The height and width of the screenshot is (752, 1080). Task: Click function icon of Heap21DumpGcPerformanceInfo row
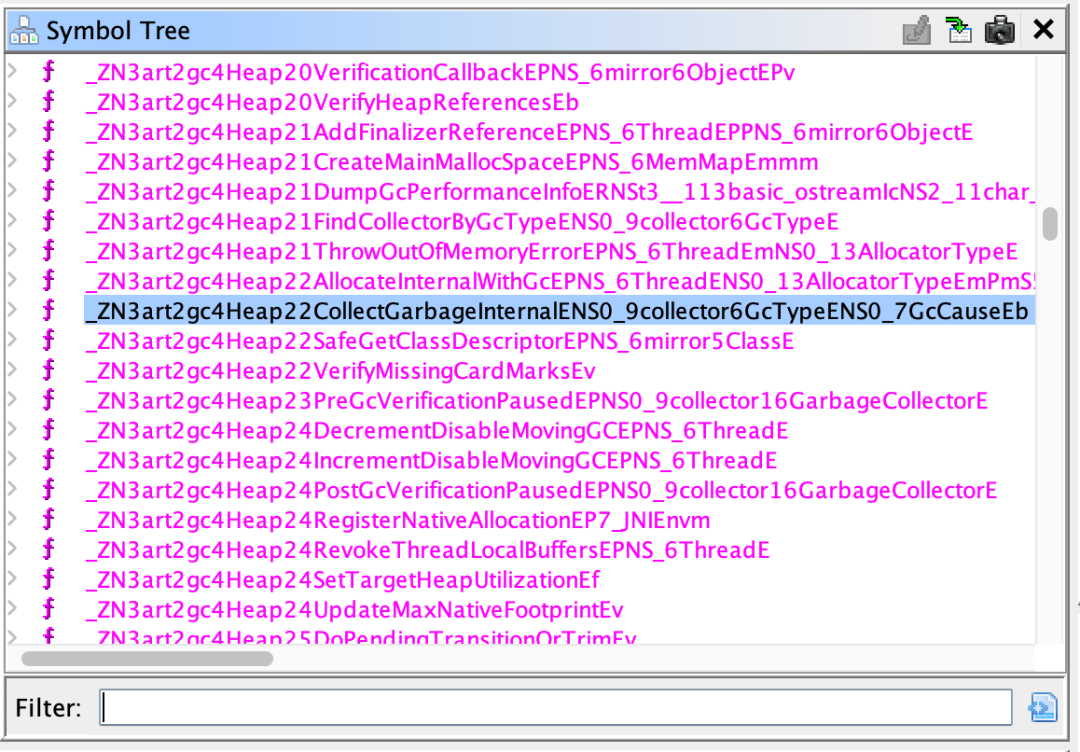48,191
